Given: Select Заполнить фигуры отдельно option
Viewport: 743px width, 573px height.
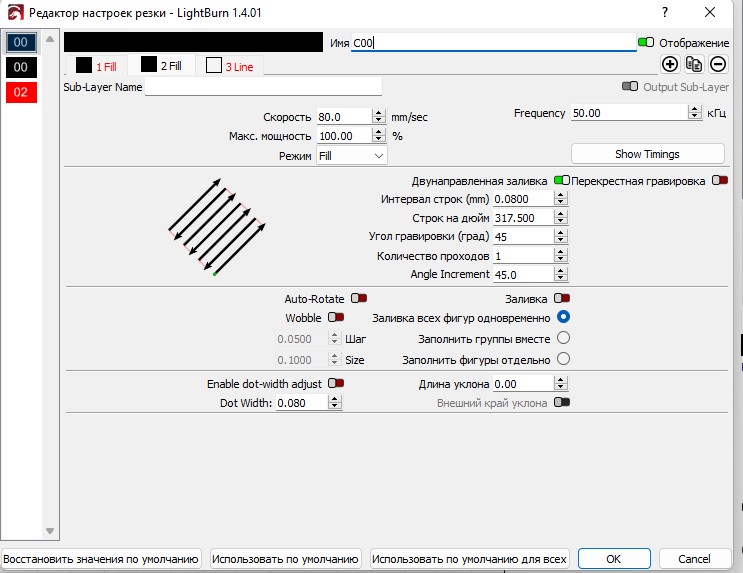Looking at the screenshot, I should tap(563, 359).
